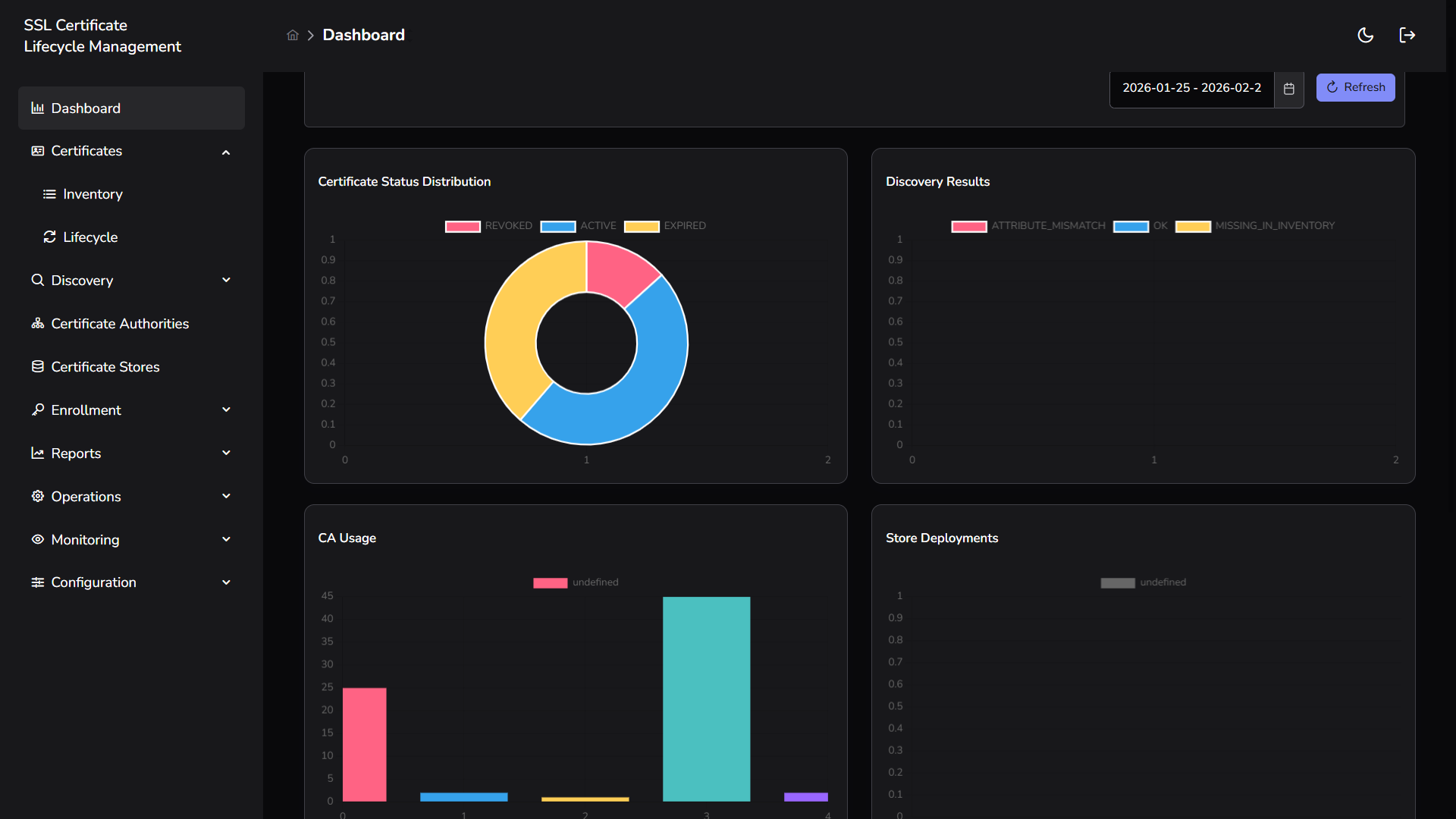Toggle the ACTIVE legend entry
This screenshot has width=1456, height=819.
(x=559, y=226)
